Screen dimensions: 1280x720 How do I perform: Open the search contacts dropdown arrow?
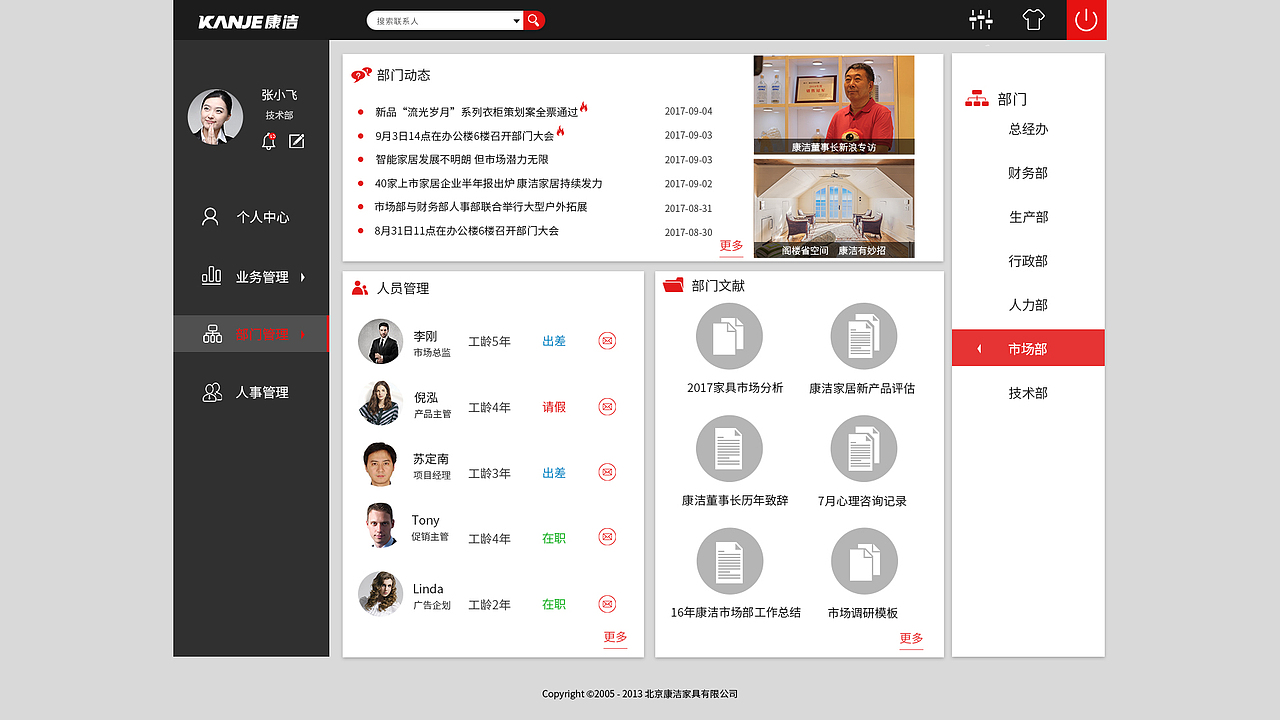pyautogui.click(x=516, y=20)
